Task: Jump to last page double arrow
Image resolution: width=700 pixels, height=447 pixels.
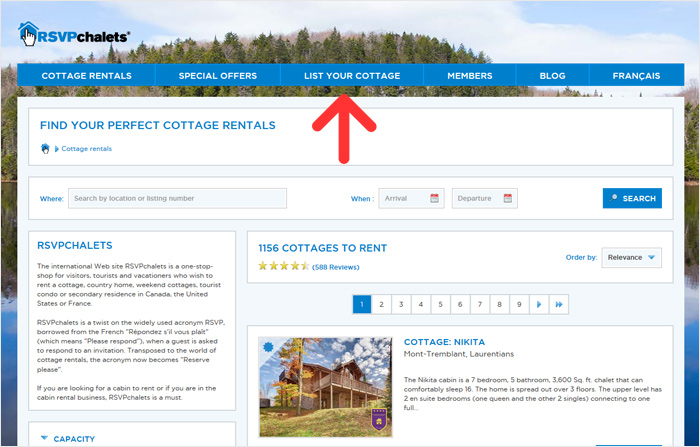Action: (x=559, y=305)
